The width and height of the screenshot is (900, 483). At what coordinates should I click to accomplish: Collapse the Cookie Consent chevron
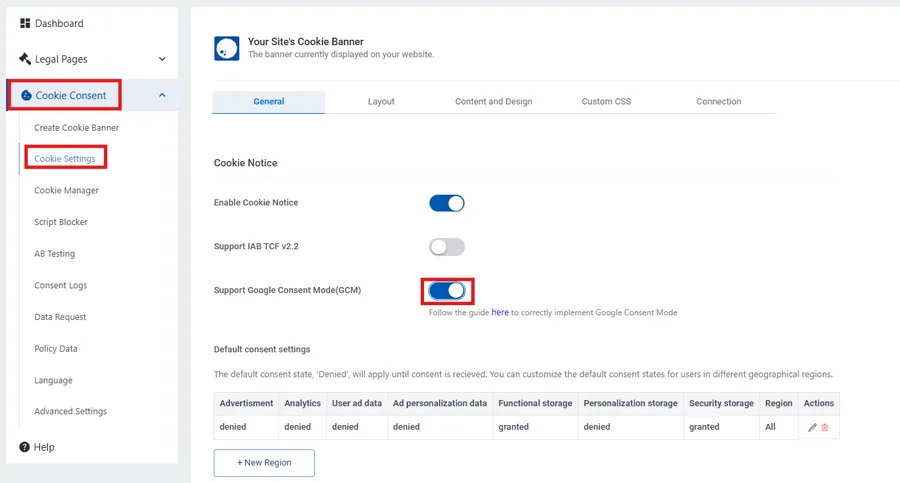point(162,95)
